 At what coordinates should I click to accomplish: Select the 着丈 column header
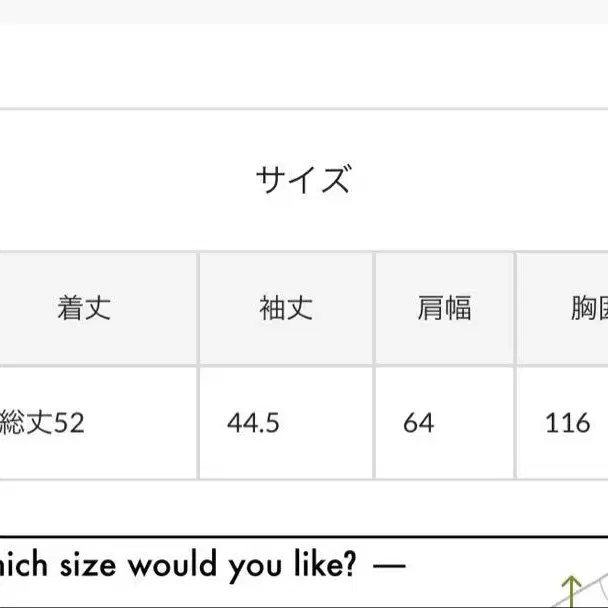(x=84, y=308)
